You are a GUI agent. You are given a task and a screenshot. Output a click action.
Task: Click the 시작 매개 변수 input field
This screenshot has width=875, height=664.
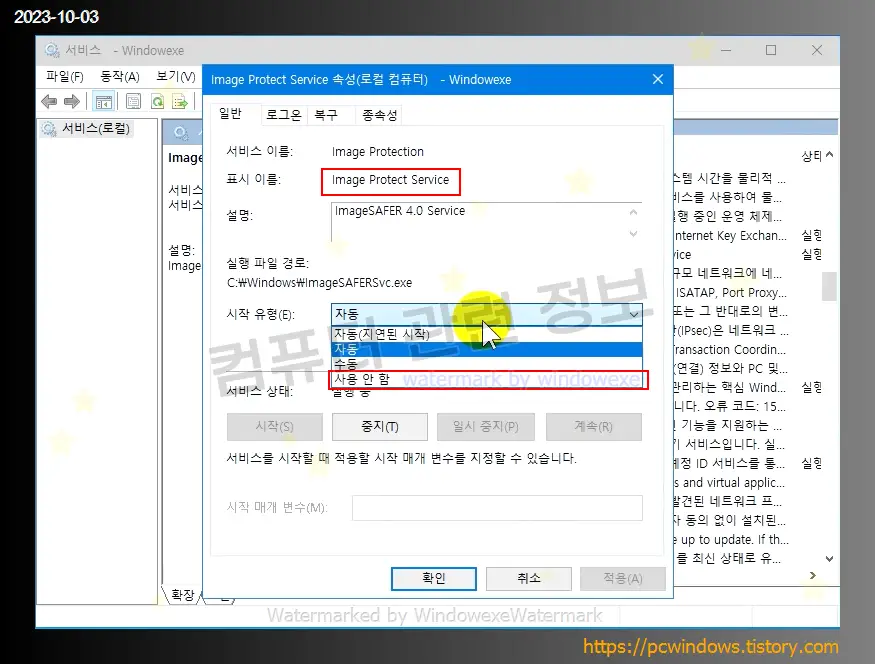[x=497, y=508]
